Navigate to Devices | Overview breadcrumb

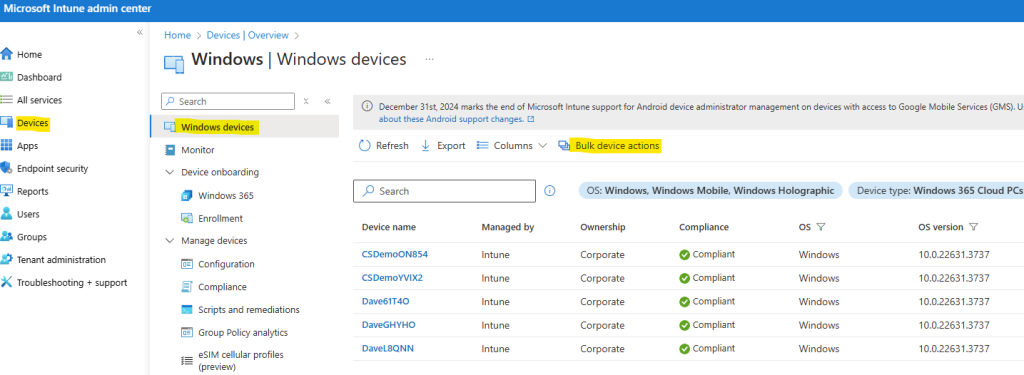tap(248, 35)
